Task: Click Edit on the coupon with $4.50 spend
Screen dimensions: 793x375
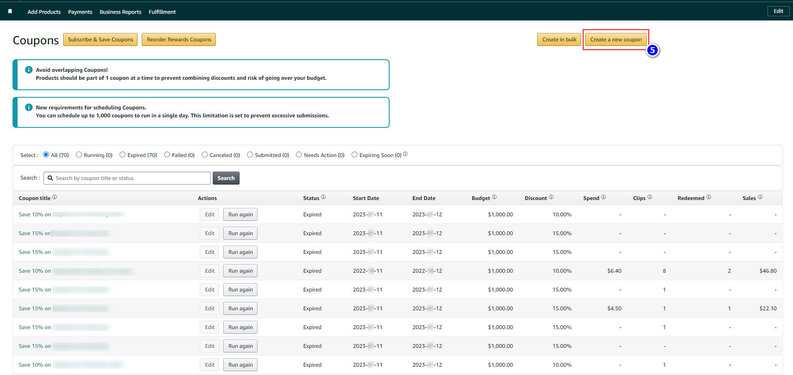Action: 209,308
